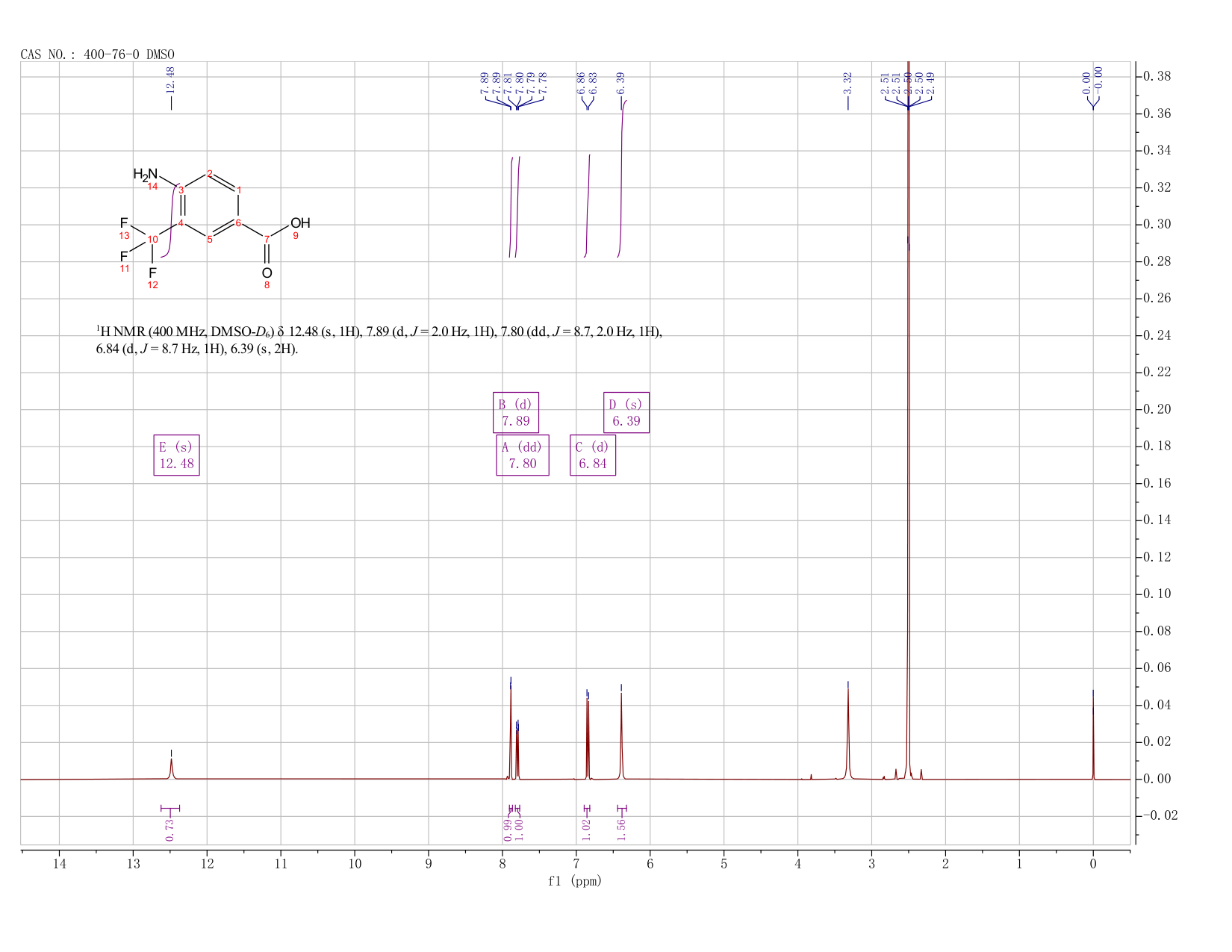This screenshot has width=1232, height=952.
Task: Click the singlet peak at 6.39 ppm
Action: coord(621,738)
